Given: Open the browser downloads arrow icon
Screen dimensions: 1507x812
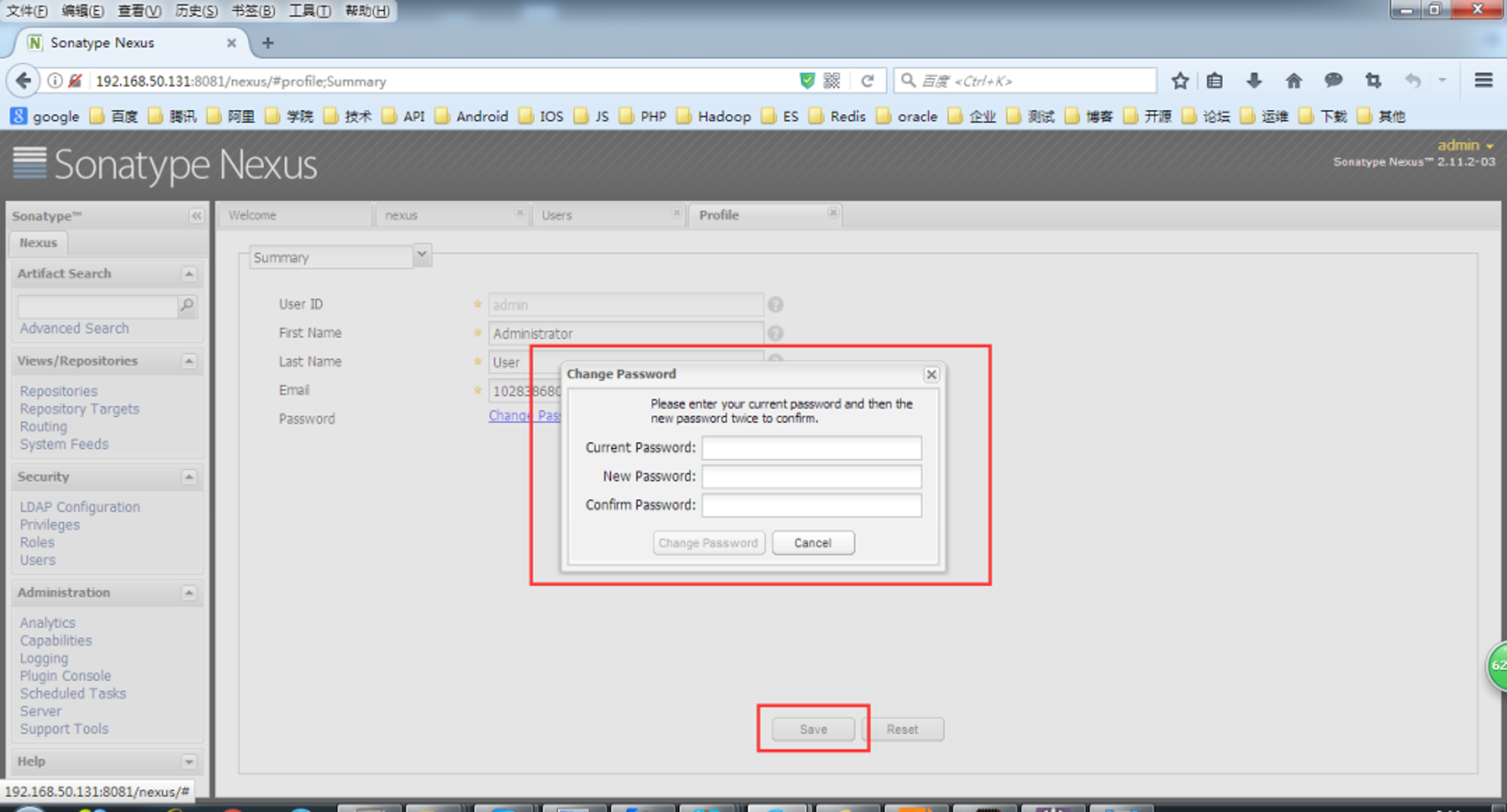Looking at the screenshot, I should 1254,81.
